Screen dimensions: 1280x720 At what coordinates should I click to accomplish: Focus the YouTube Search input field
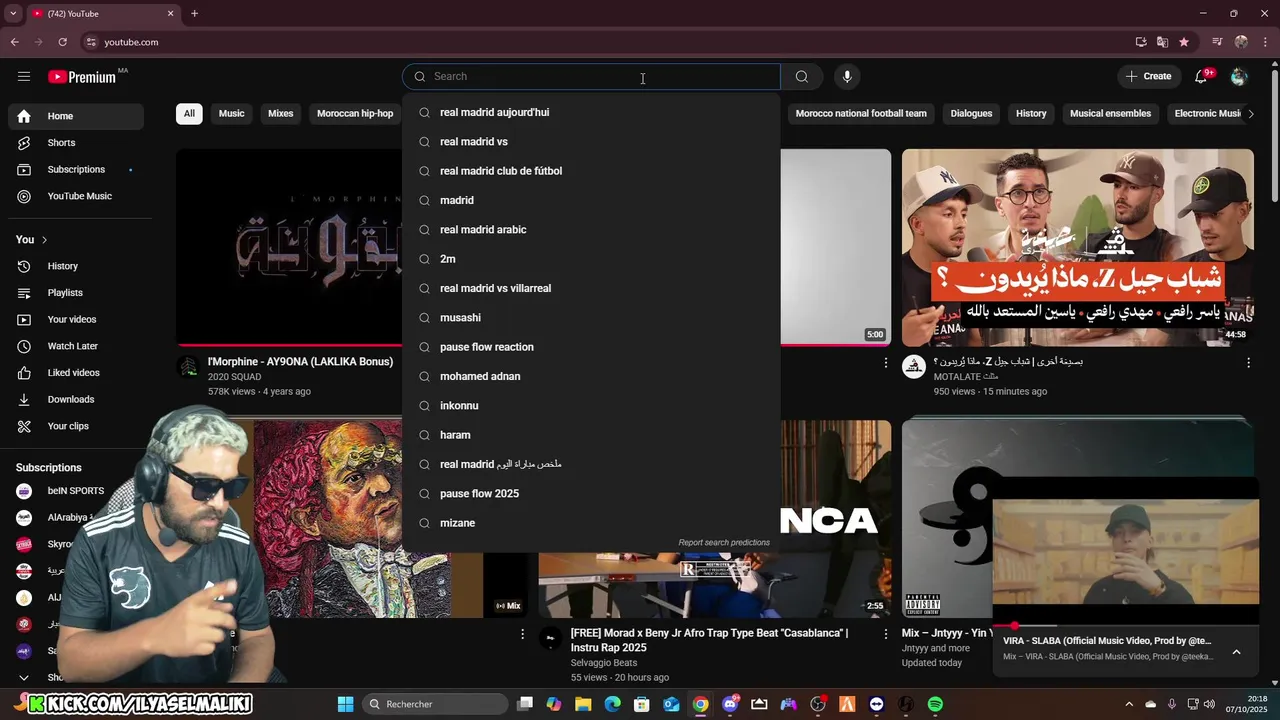pos(591,76)
